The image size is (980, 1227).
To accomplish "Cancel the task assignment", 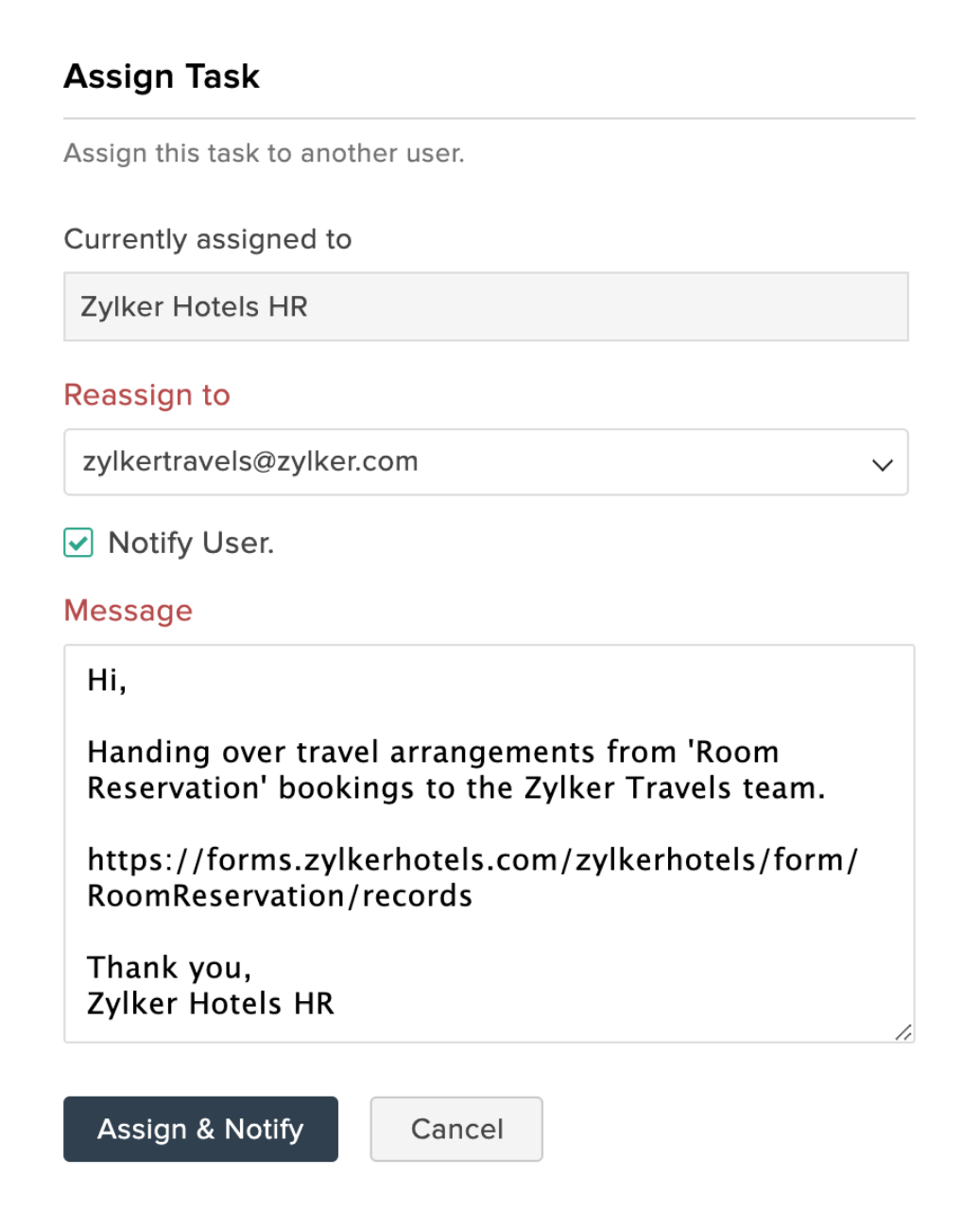I will click(x=456, y=1129).
